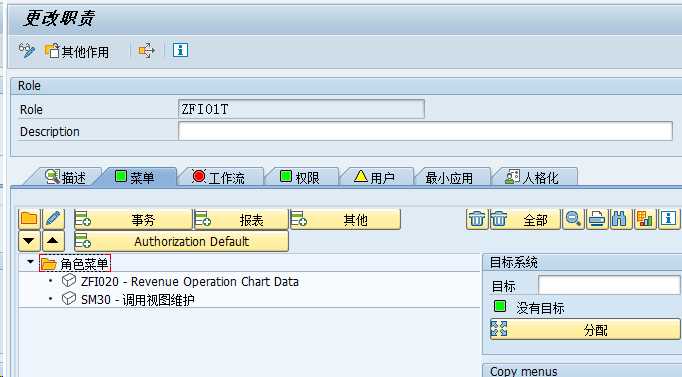Click the 事务 add transaction button

click(x=133, y=219)
